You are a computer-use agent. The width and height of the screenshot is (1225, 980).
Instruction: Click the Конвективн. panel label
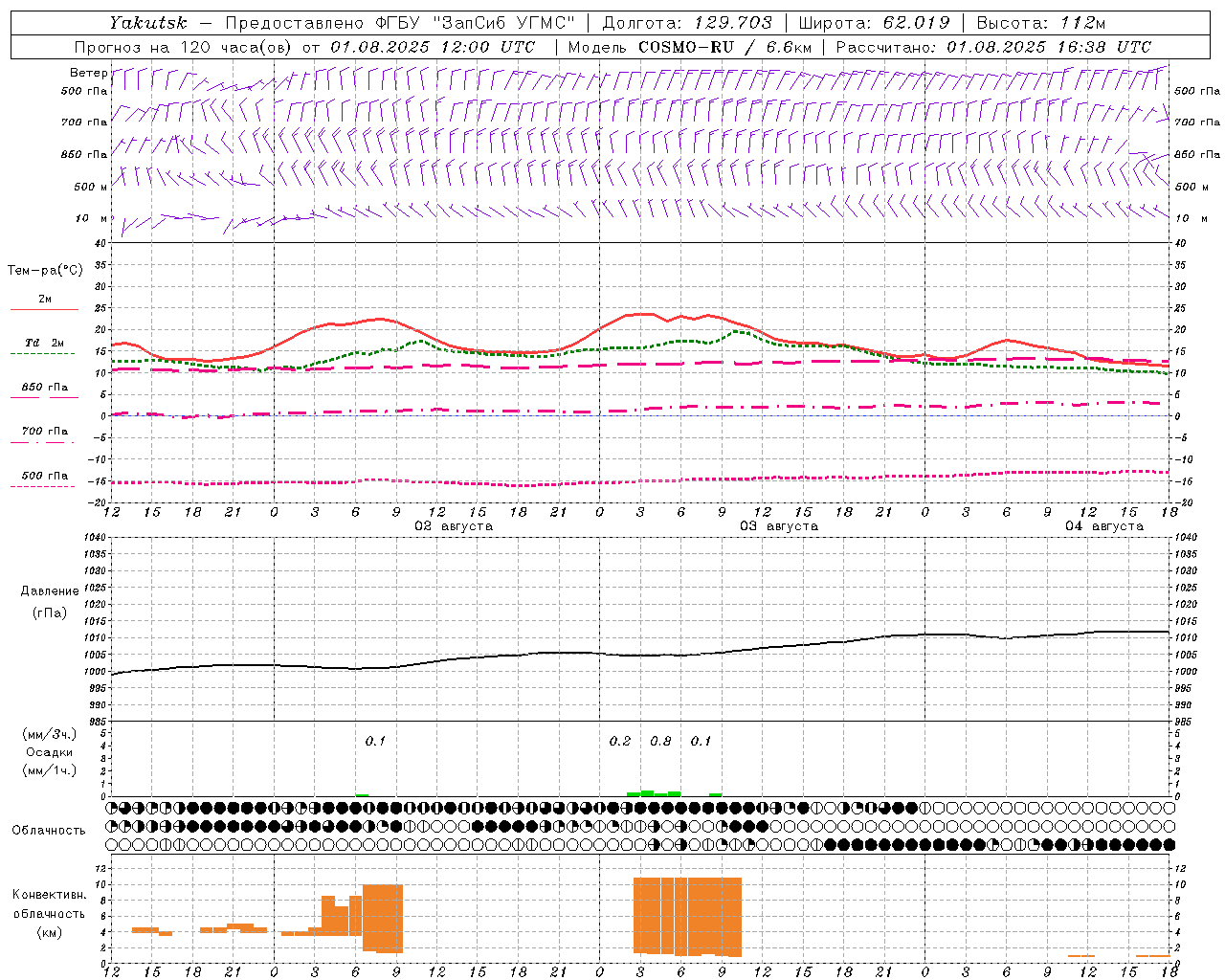49,895
